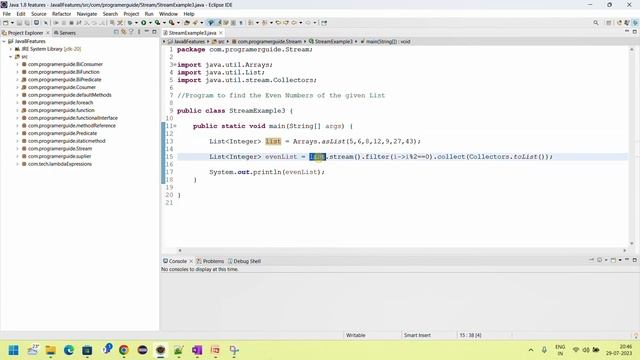The width and height of the screenshot is (640, 360).
Task: Open Microsoft Edge from taskbar
Action: click(x=69, y=350)
